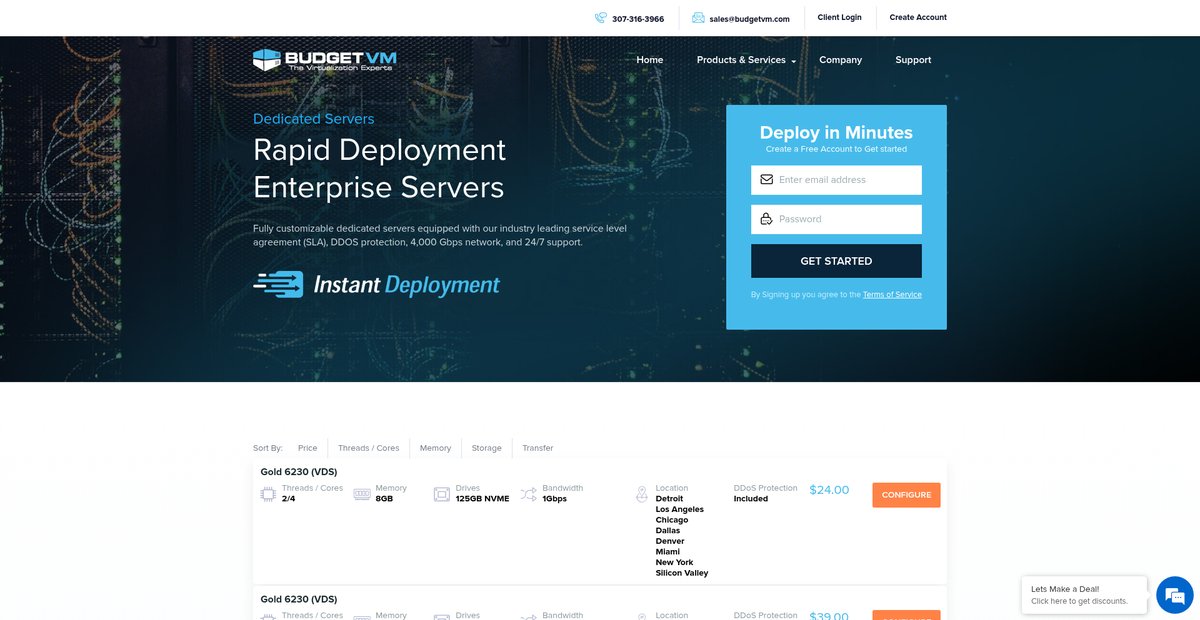Focus the Password input field

tap(836, 219)
